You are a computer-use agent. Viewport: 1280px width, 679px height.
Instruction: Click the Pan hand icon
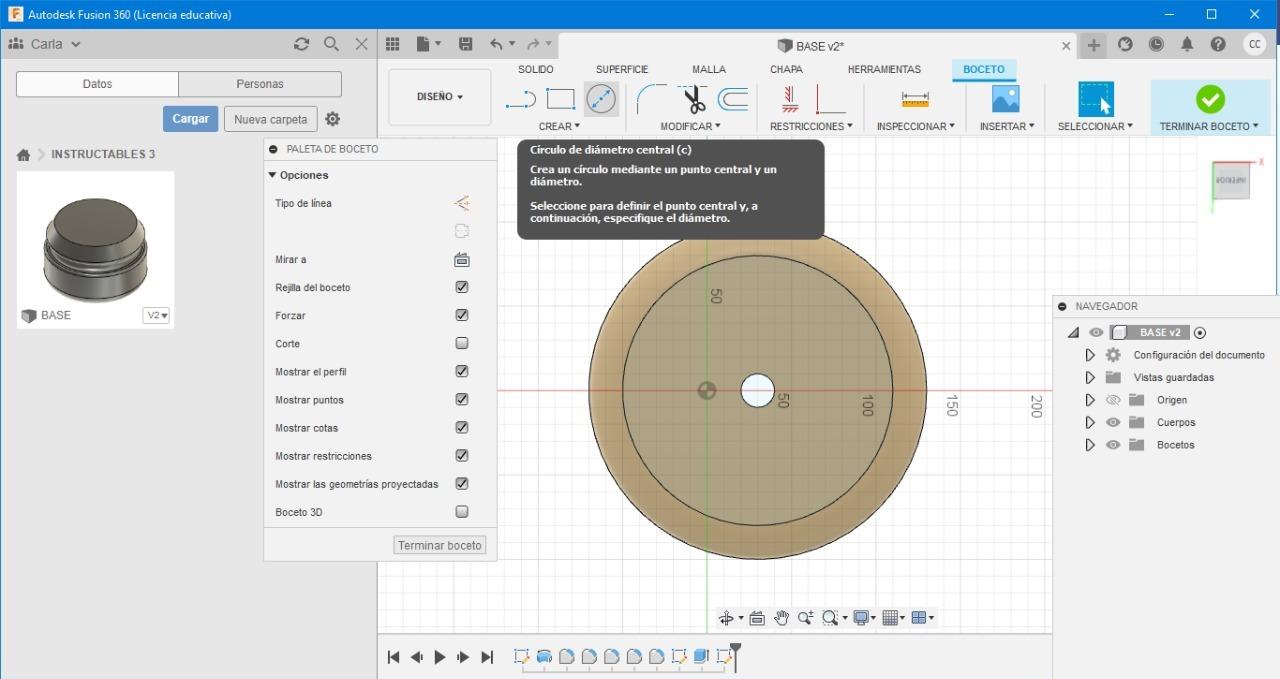coord(781,618)
